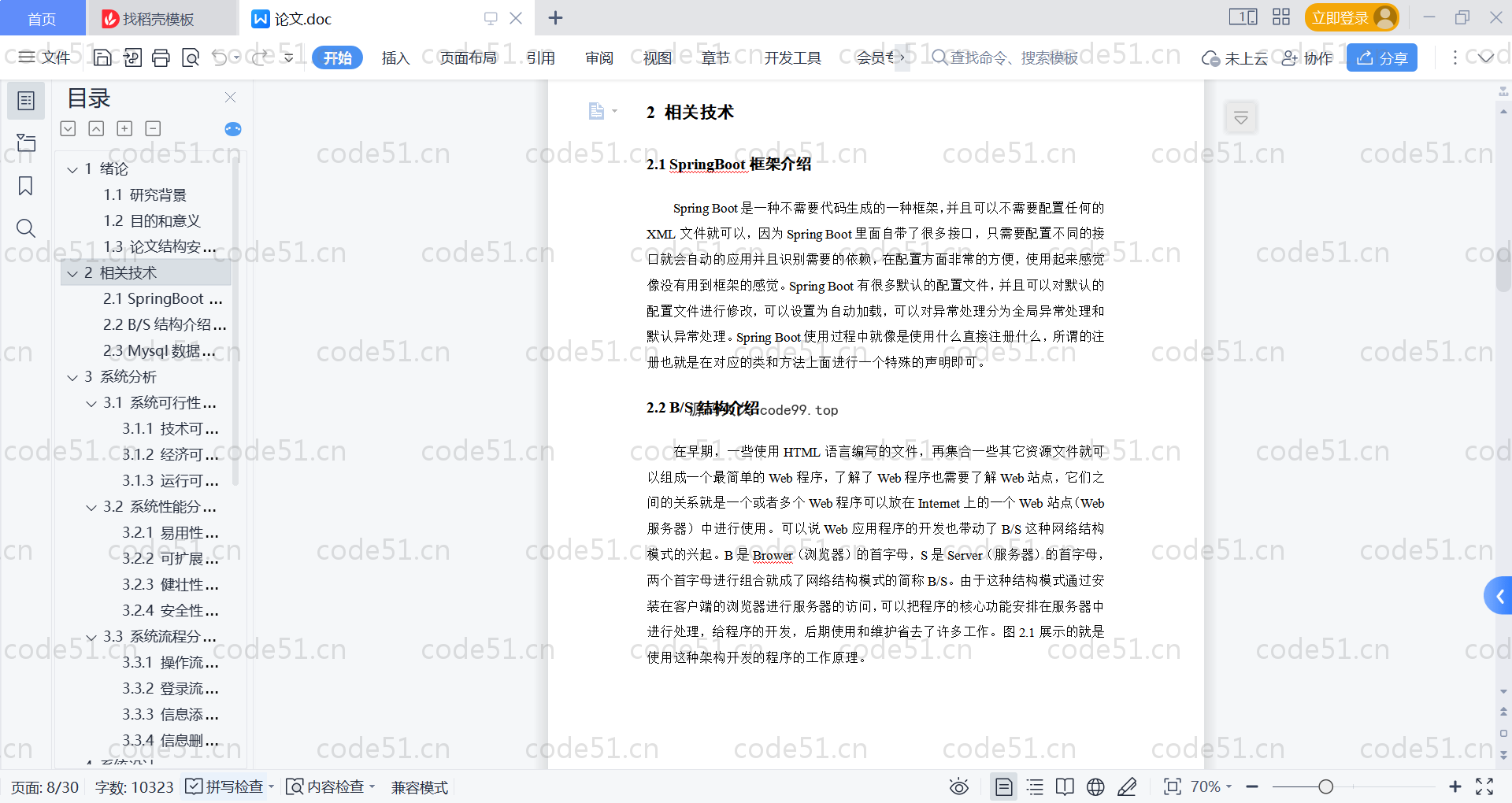
Task: Collapse the 3.1 系统可行性 node
Action: point(91,403)
